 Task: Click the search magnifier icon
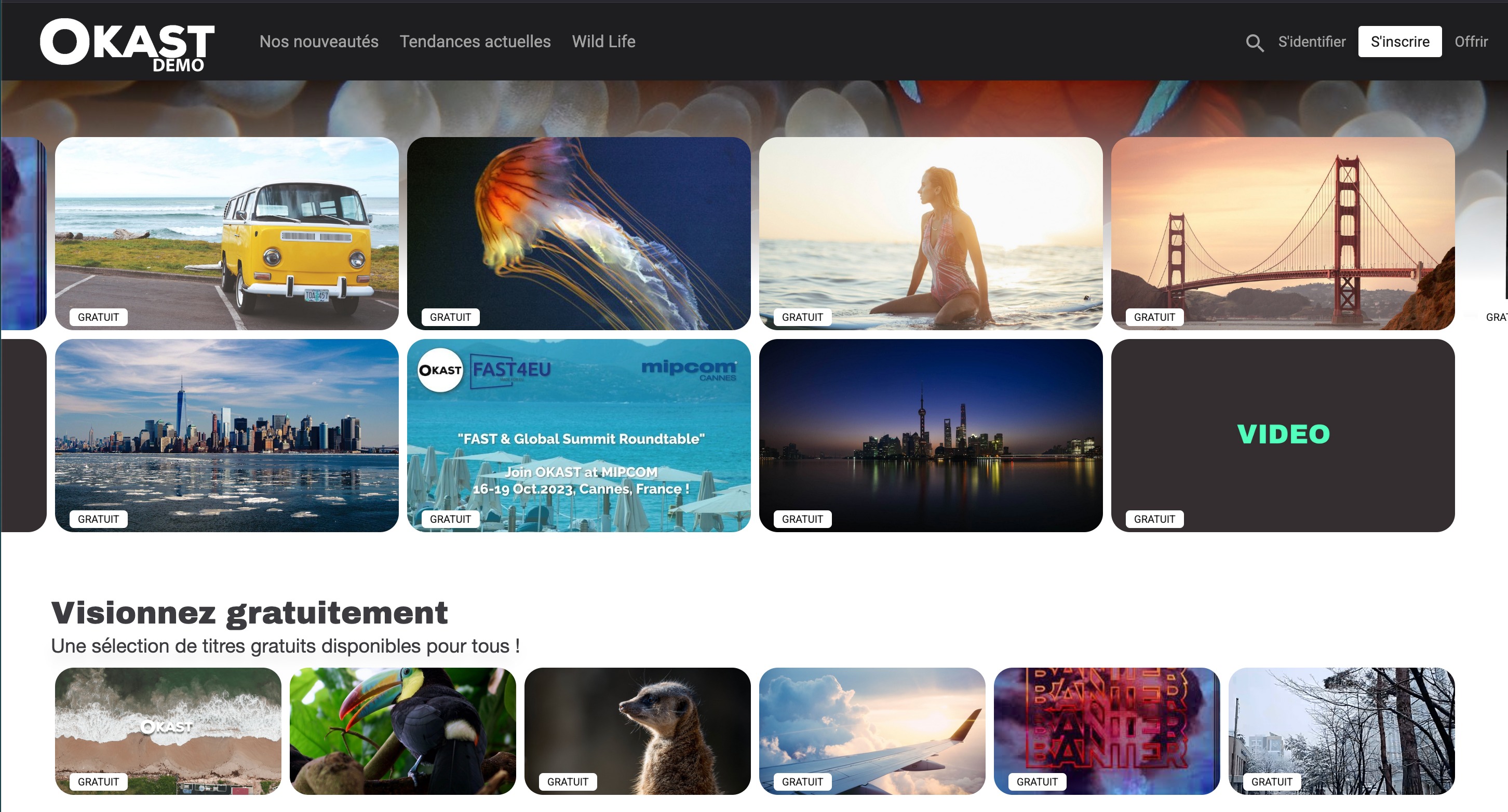pyautogui.click(x=1254, y=42)
